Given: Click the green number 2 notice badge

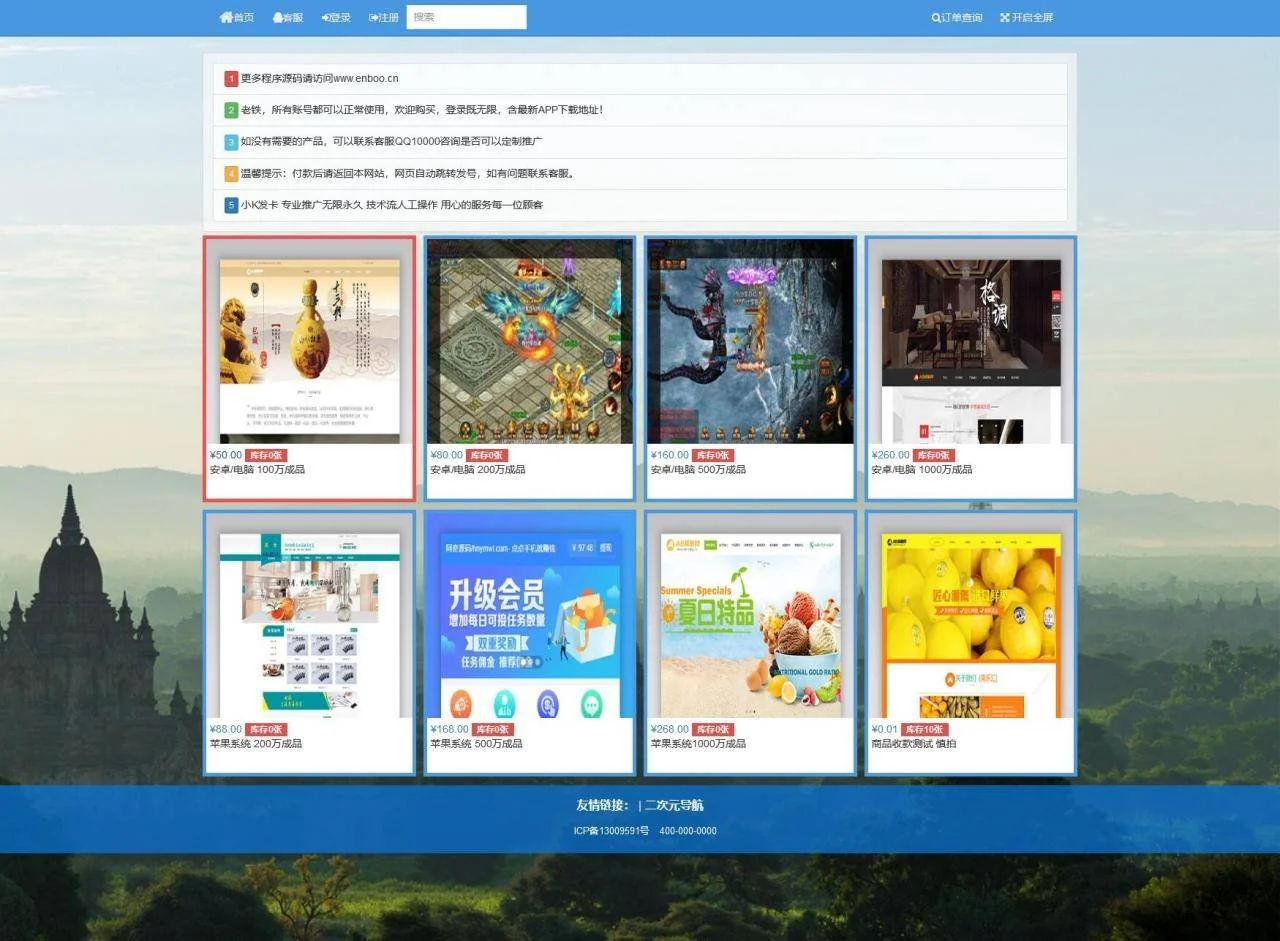Looking at the screenshot, I should point(232,110).
